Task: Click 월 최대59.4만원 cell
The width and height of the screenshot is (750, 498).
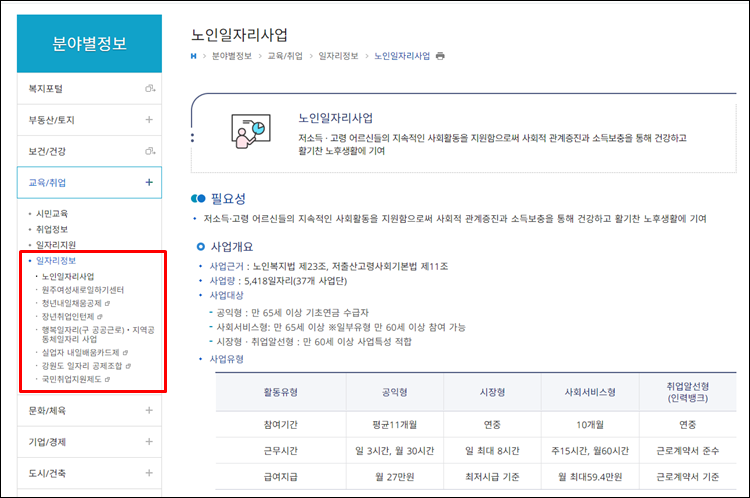Action: point(590,477)
